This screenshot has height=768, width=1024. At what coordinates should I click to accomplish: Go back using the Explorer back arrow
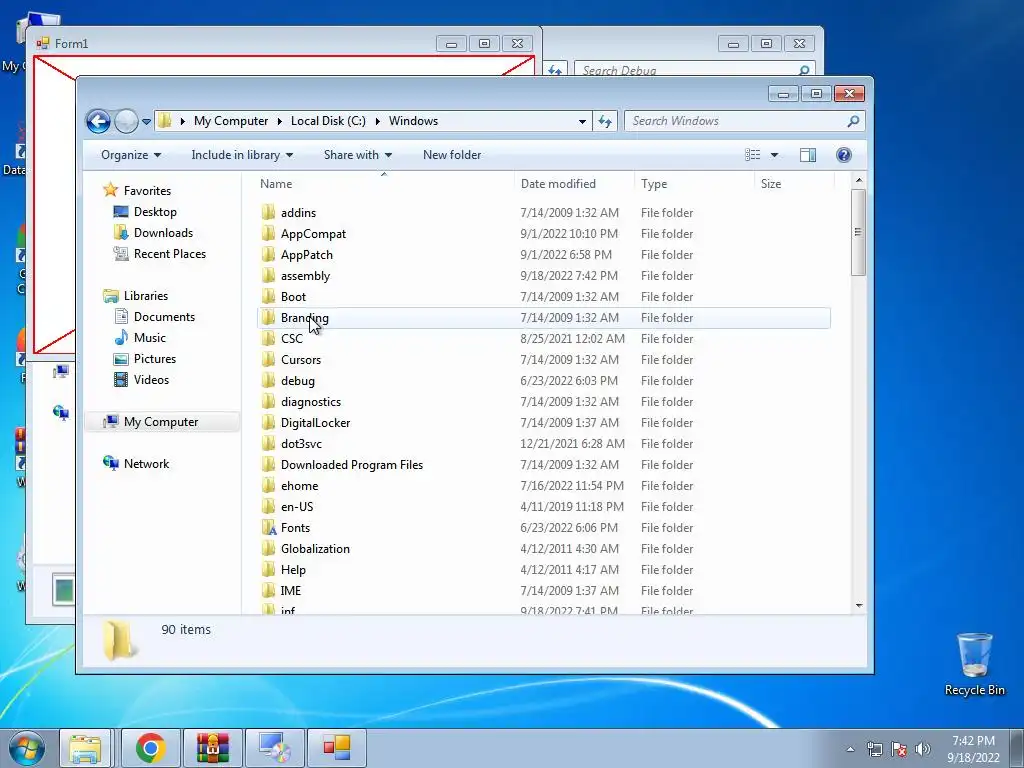99,121
